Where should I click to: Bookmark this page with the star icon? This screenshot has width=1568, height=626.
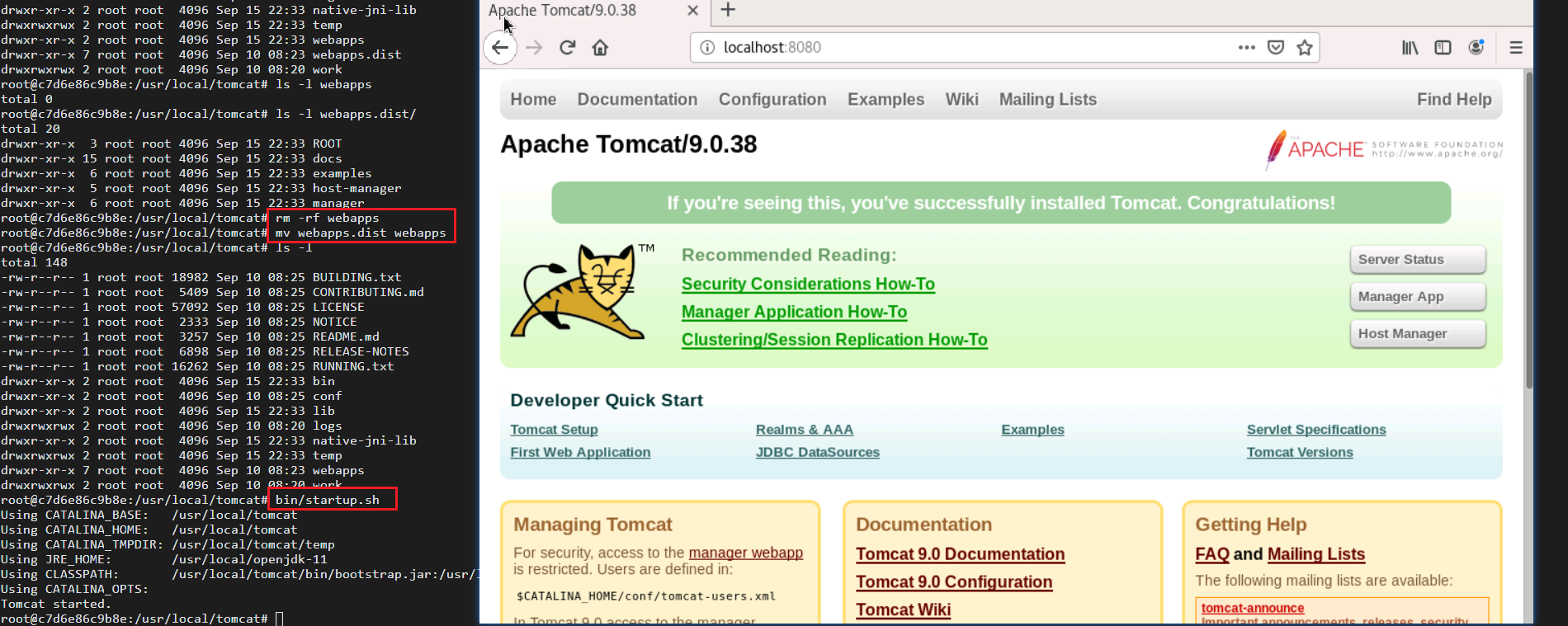(1304, 48)
